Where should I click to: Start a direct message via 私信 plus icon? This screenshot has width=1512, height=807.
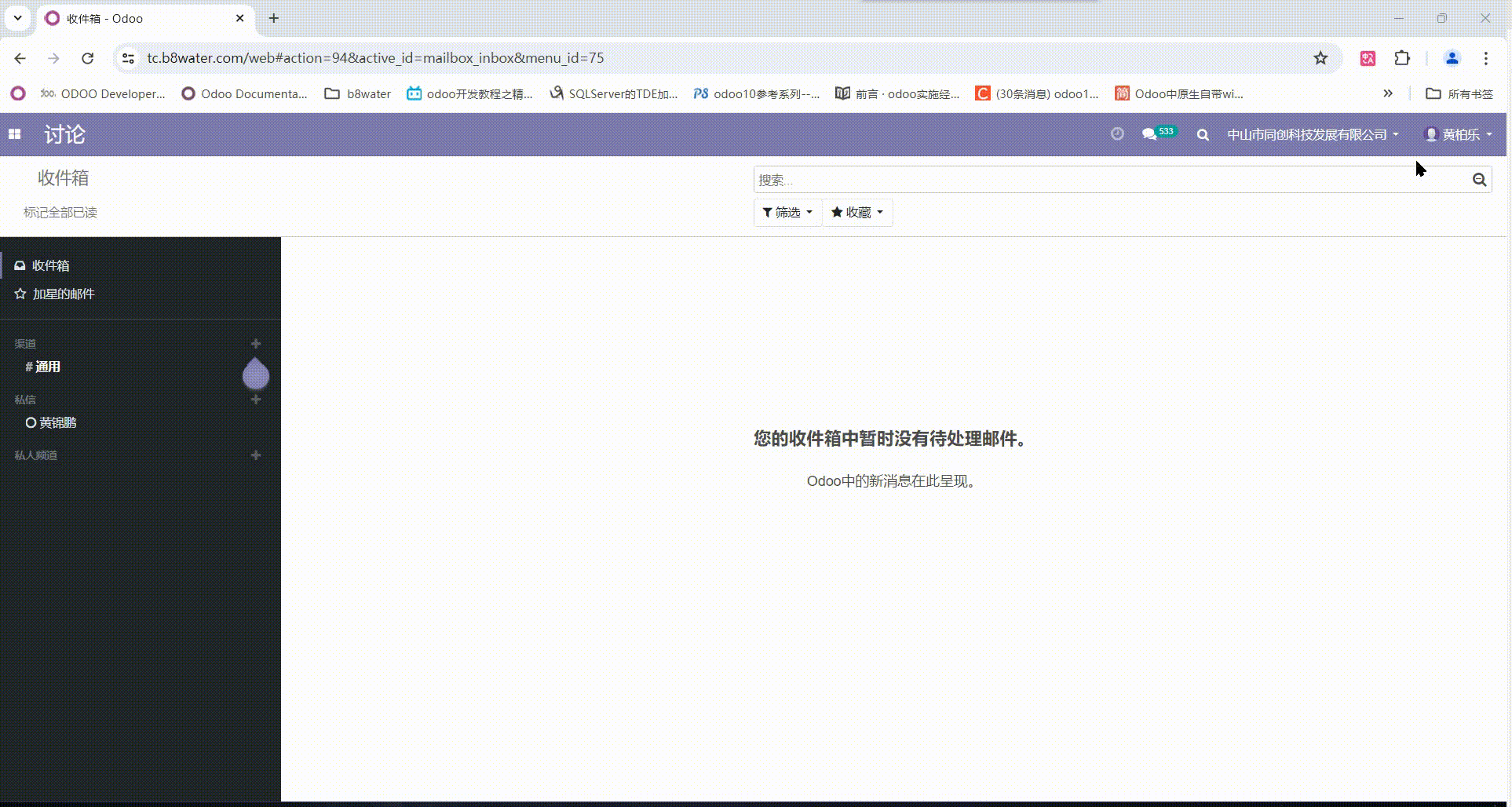click(x=256, y=400)
